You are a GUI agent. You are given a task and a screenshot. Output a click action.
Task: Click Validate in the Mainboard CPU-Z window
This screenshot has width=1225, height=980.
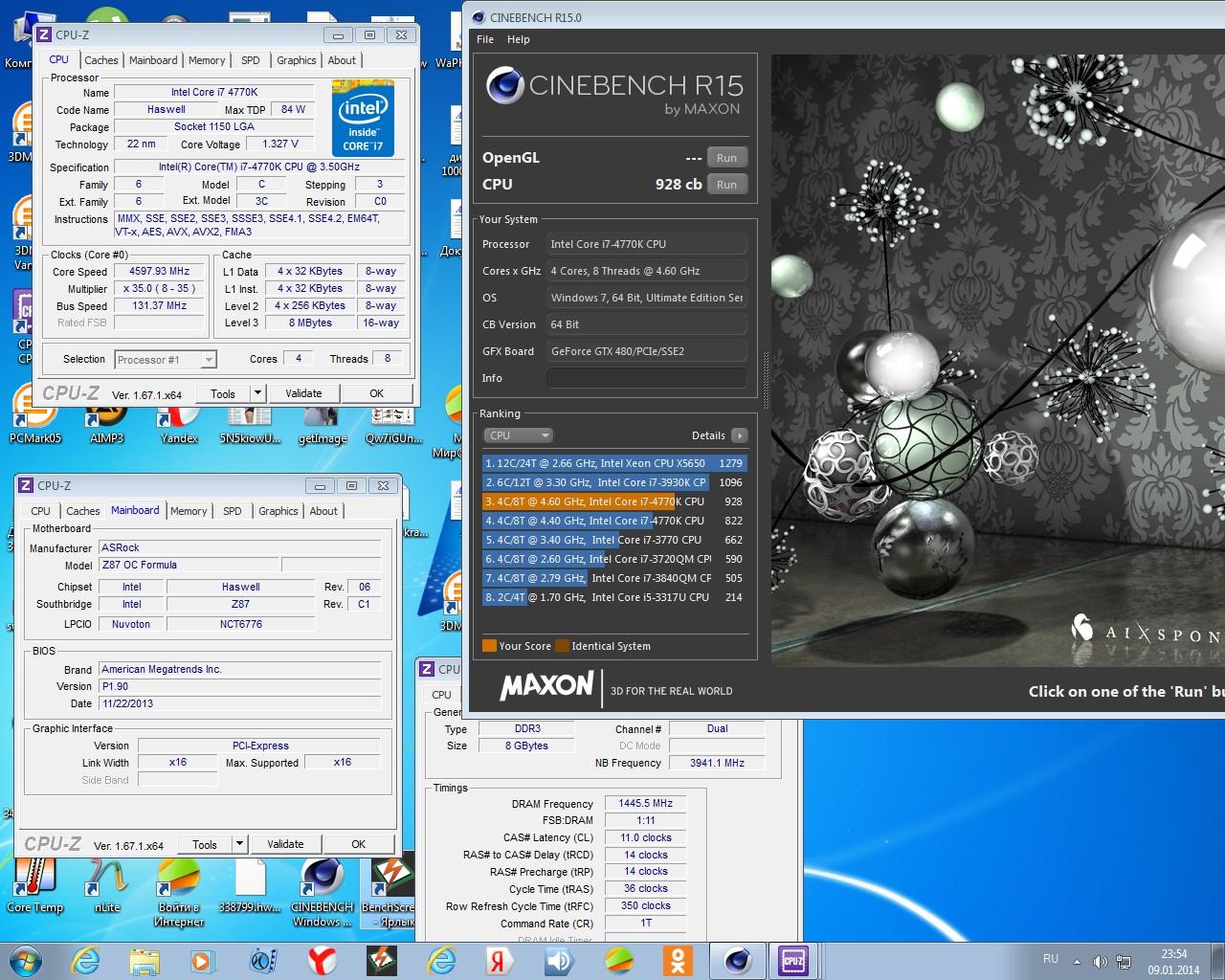pyautogui.click(x=285, y=844)
